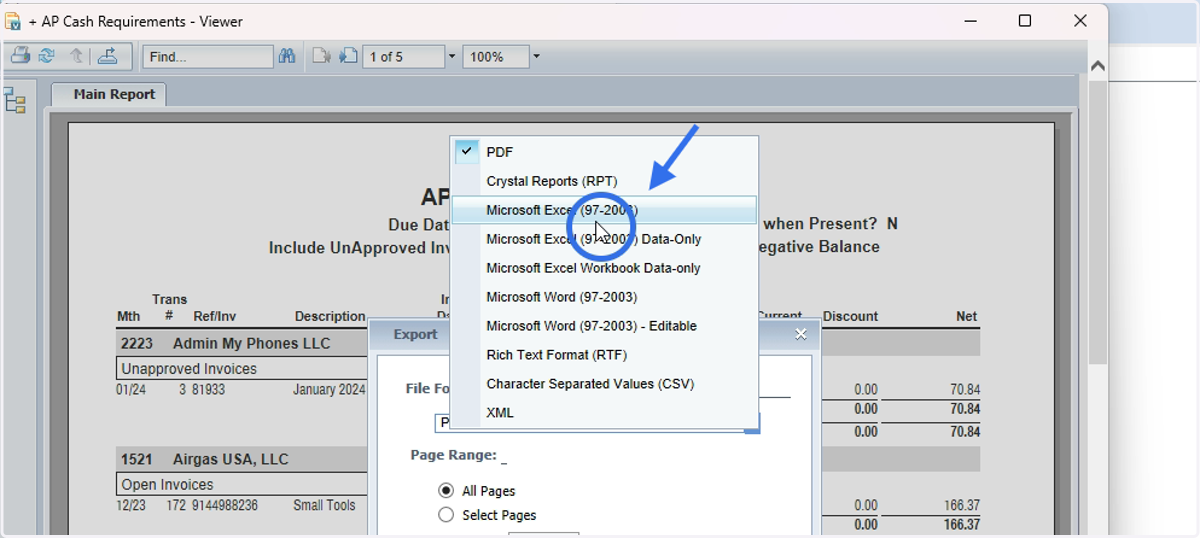The image size is (1200, 538).
Task: Choose Microsoft Excel (97-2003) Data-Only
Action: [604, 239]
